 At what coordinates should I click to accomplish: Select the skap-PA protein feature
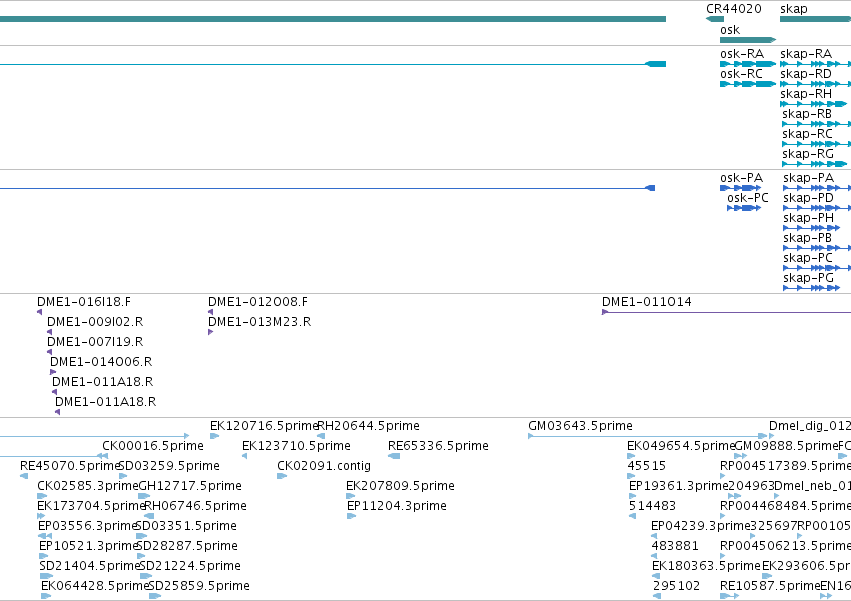point(817,188)
